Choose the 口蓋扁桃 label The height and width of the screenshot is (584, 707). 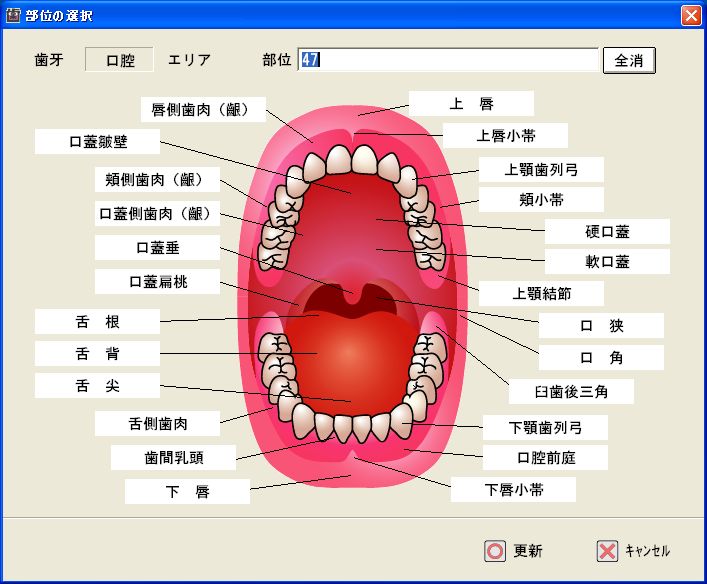(x=157, y=281)
